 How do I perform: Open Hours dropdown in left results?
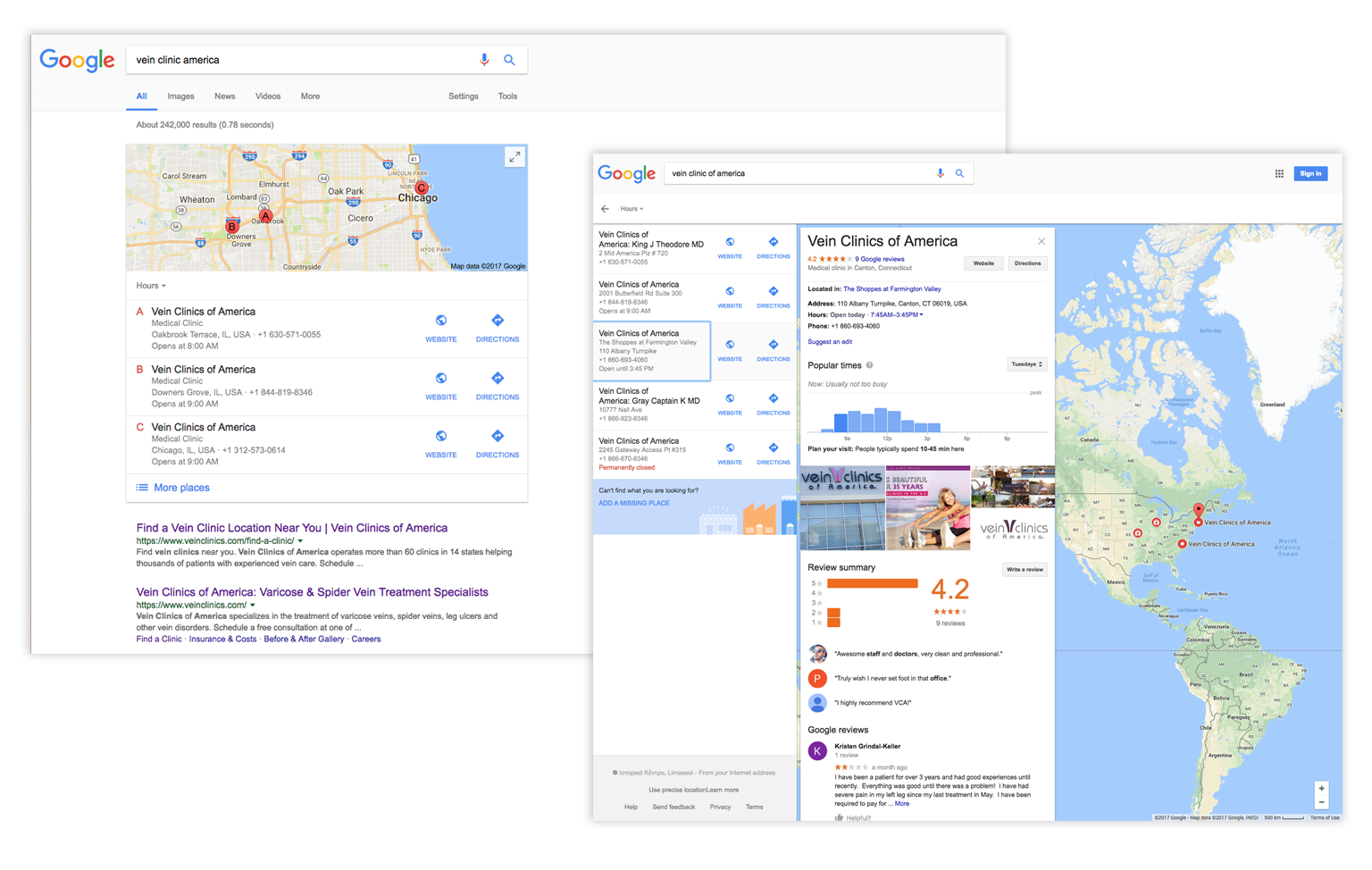[x=151, y=286]
